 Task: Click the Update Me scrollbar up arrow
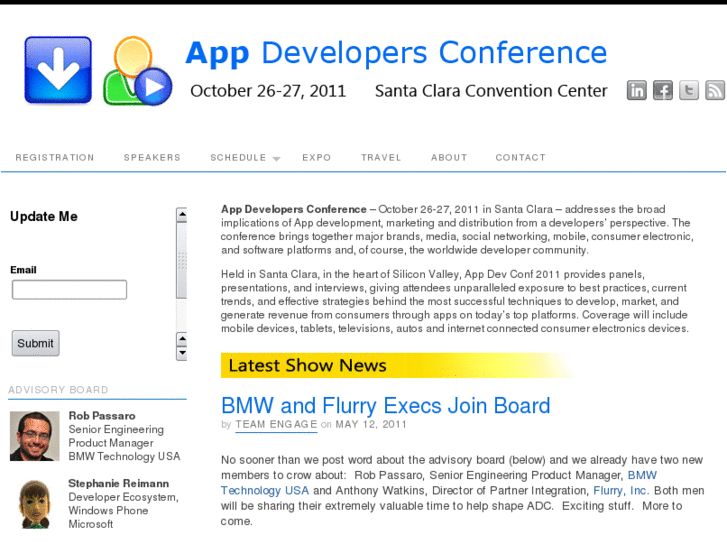pyautogui.click(x=182, y=215)
